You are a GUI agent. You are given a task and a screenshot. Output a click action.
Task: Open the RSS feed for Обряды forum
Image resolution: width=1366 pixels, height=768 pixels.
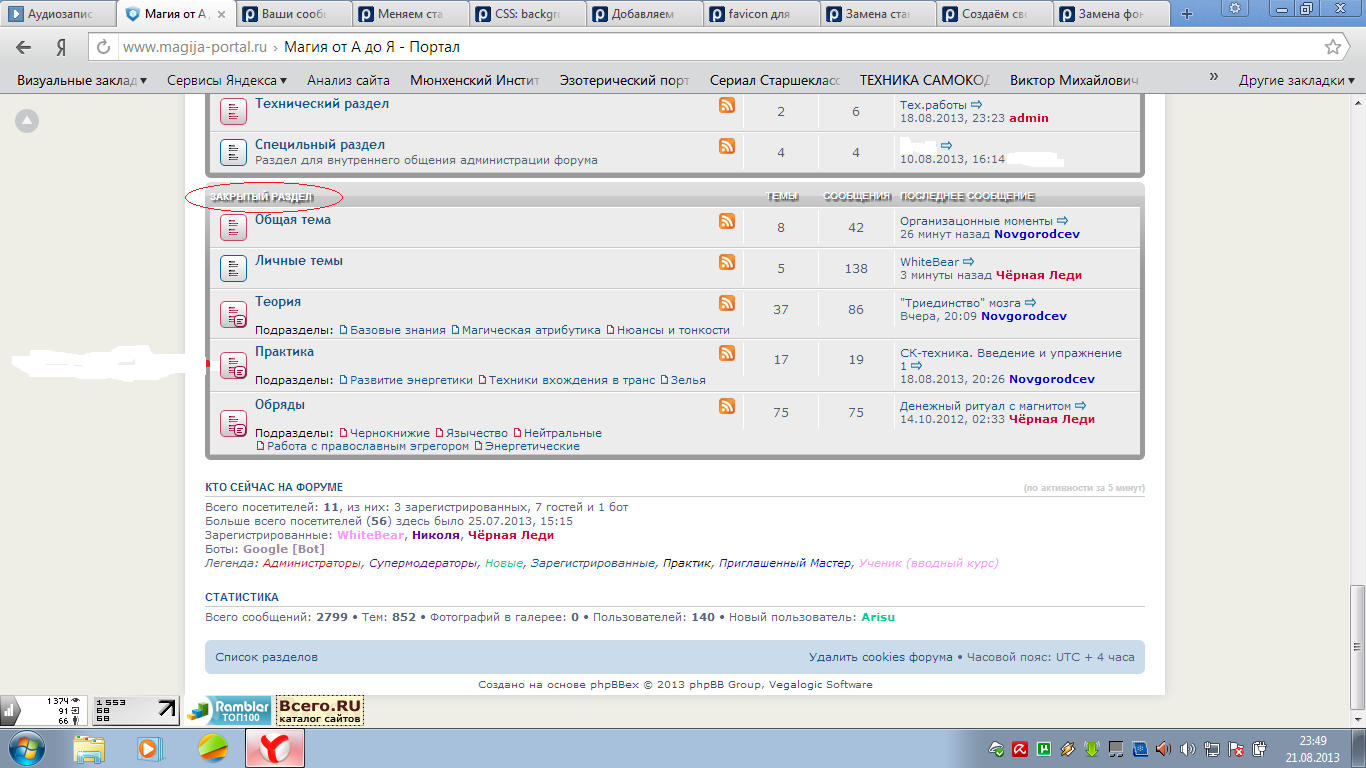pos(727,406)
